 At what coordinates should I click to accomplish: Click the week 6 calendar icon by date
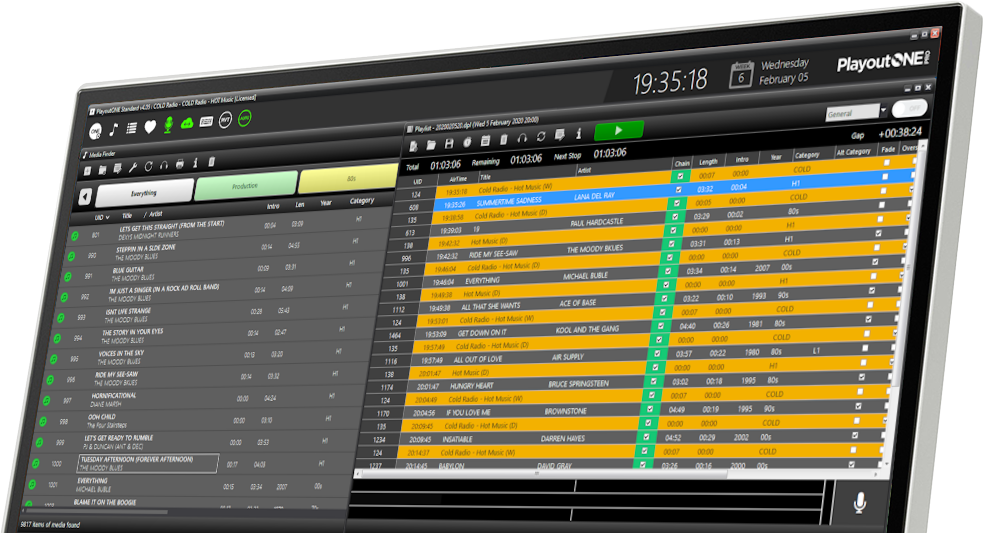point(740,75)
